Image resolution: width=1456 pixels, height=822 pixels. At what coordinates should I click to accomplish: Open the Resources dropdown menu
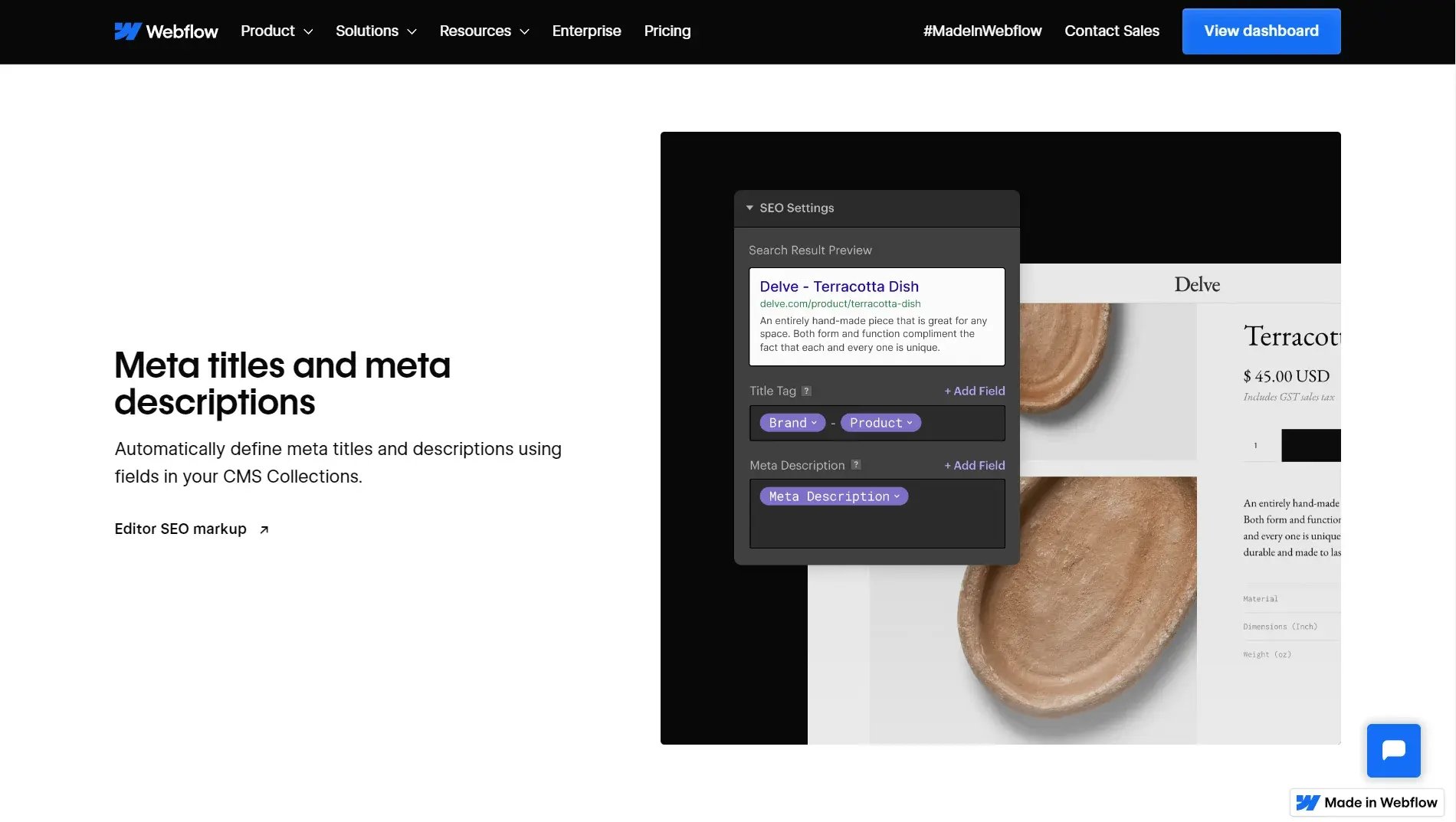[484, 31]
